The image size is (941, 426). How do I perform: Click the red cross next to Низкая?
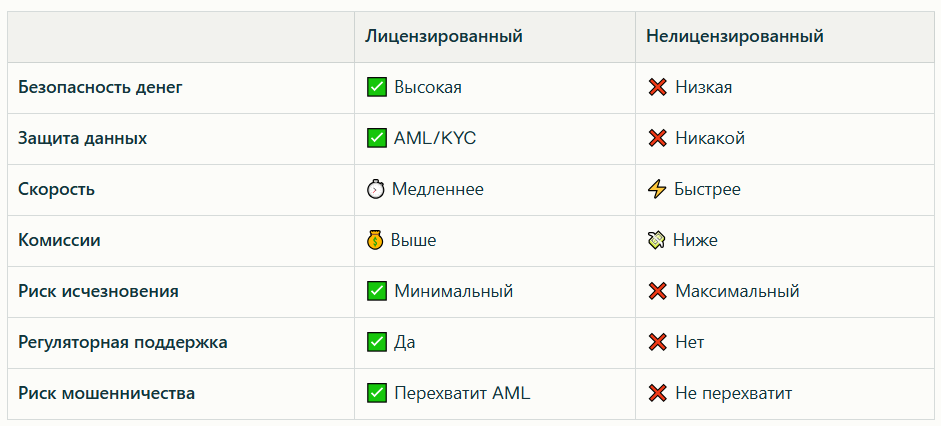point(657,87)
